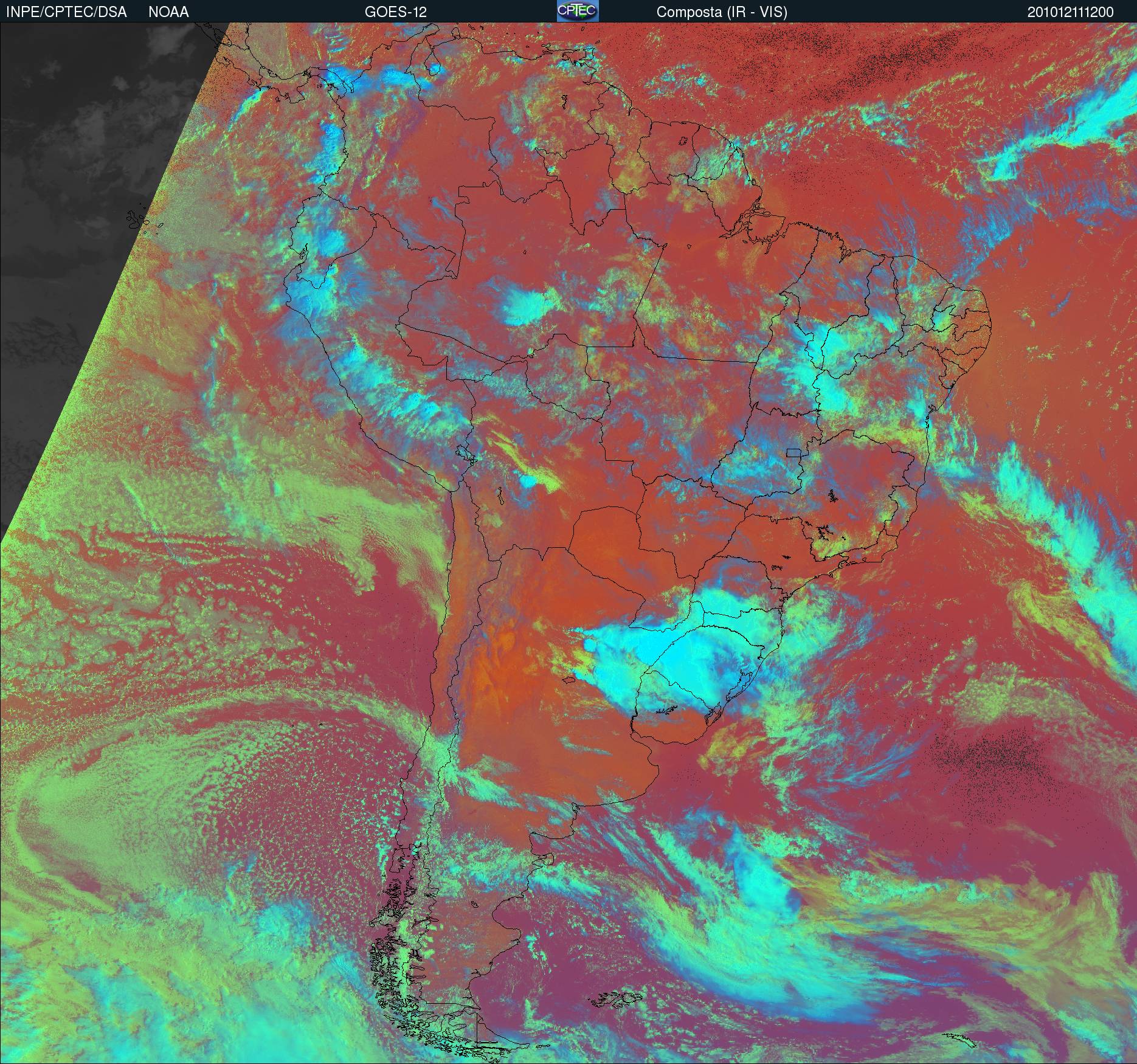Viewport: 1137px width, 1064px height.
Task: Click the 201012111200 timestamp
Action: tap(1071, 12)
